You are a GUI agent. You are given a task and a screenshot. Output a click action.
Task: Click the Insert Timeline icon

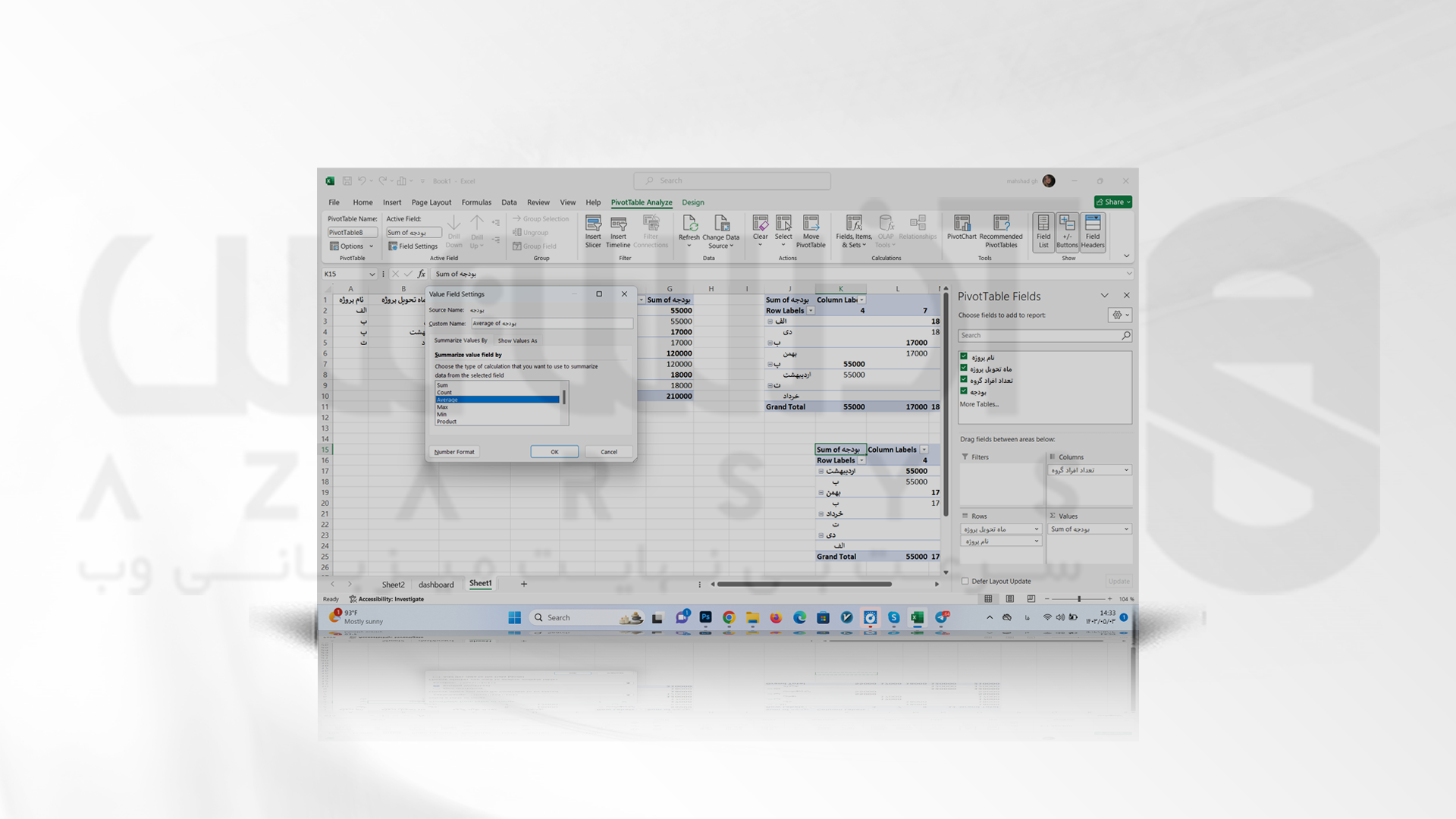pyautogui.click(x=618, y=231)
